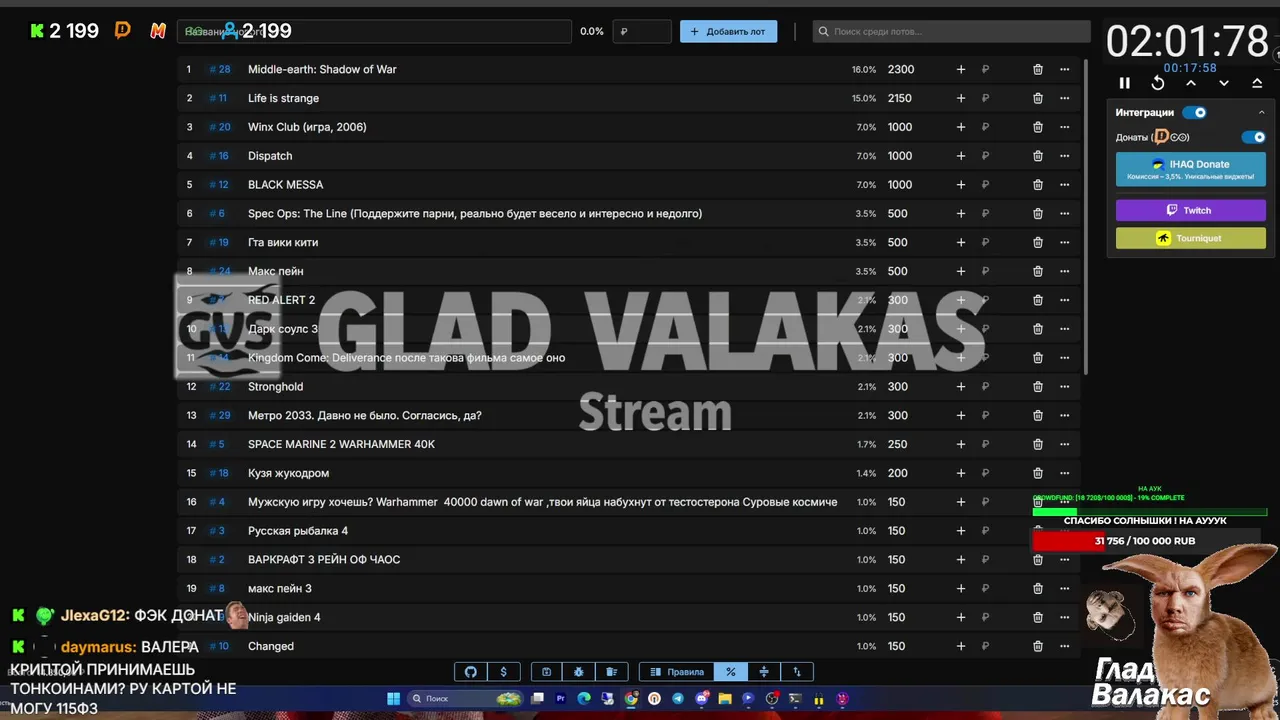1280x720 pixels.
Task: Add amount to Русская рыбалка 4 lot
Action: click(x=961, y=531)
